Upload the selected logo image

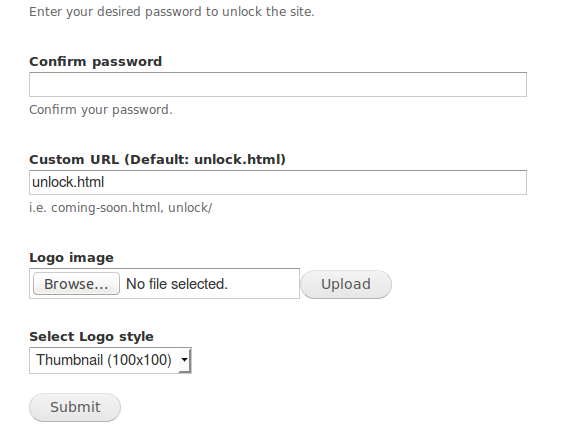coord(346,284)
